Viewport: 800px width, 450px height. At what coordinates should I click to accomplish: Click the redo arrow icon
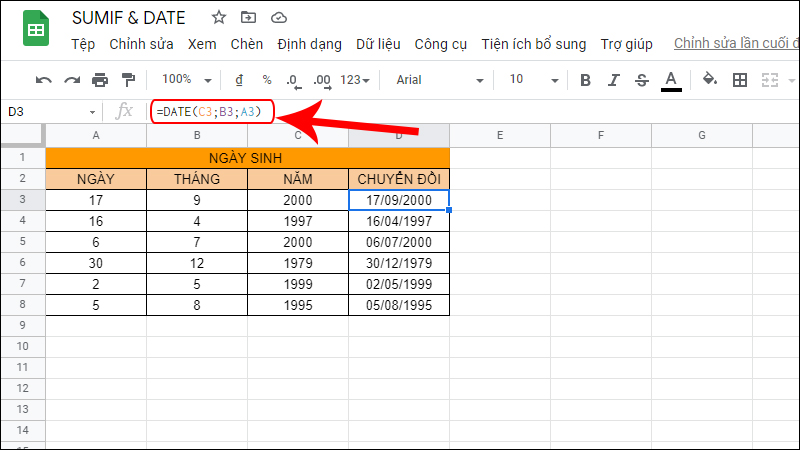(71, 80)
